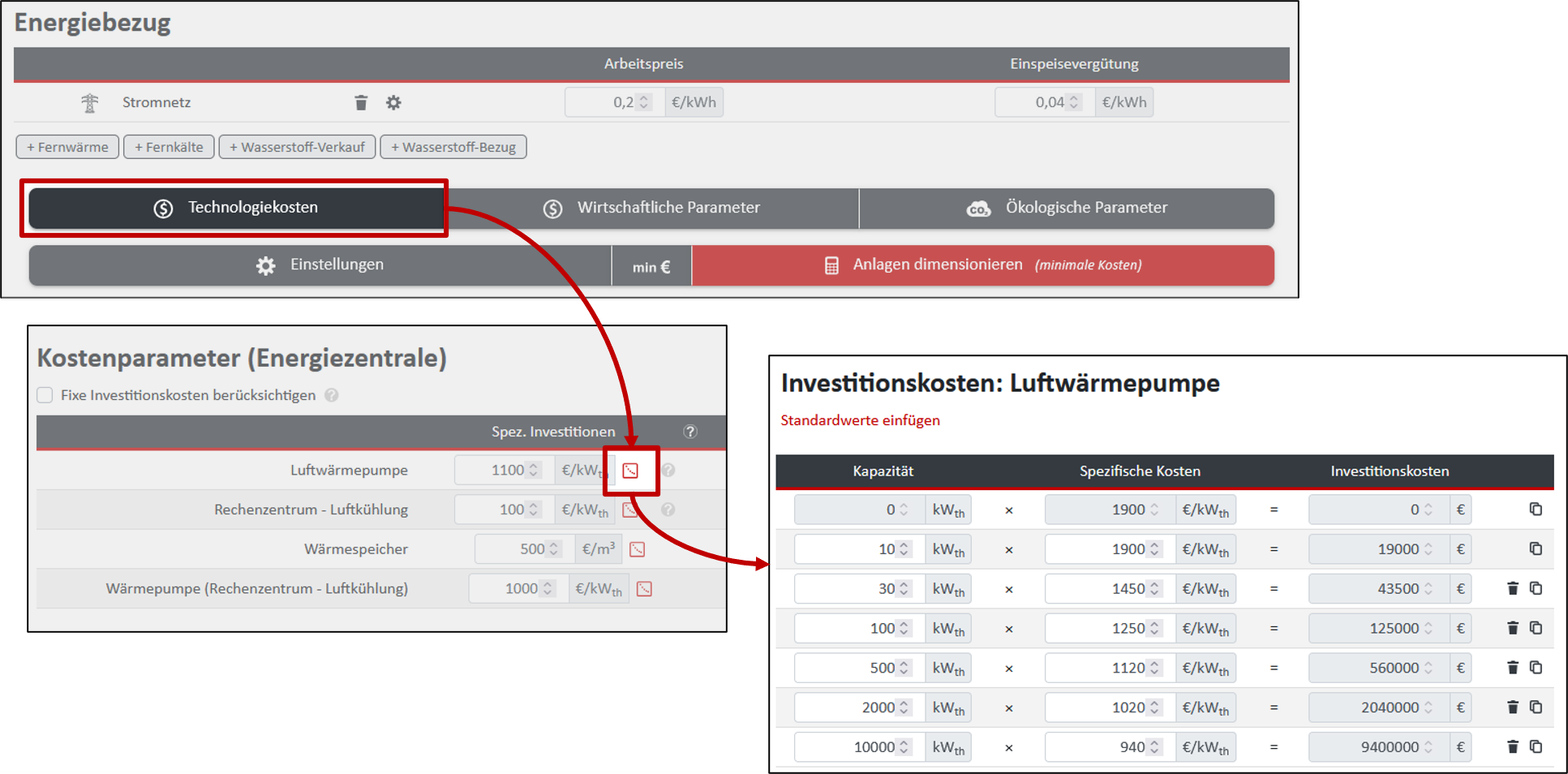Select the Stromnetz row label
Image resolution: width=1568 pixels, height=774 pixels.
(x=157, y=102)
